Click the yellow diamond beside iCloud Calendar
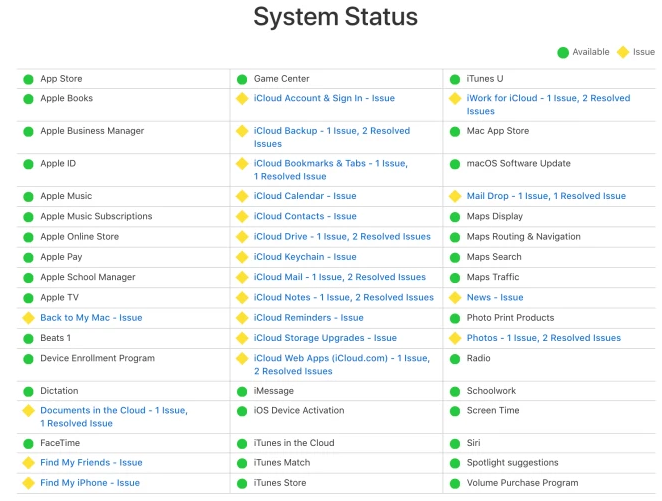Viewport: 662px width, 501px height. (242, 196)
